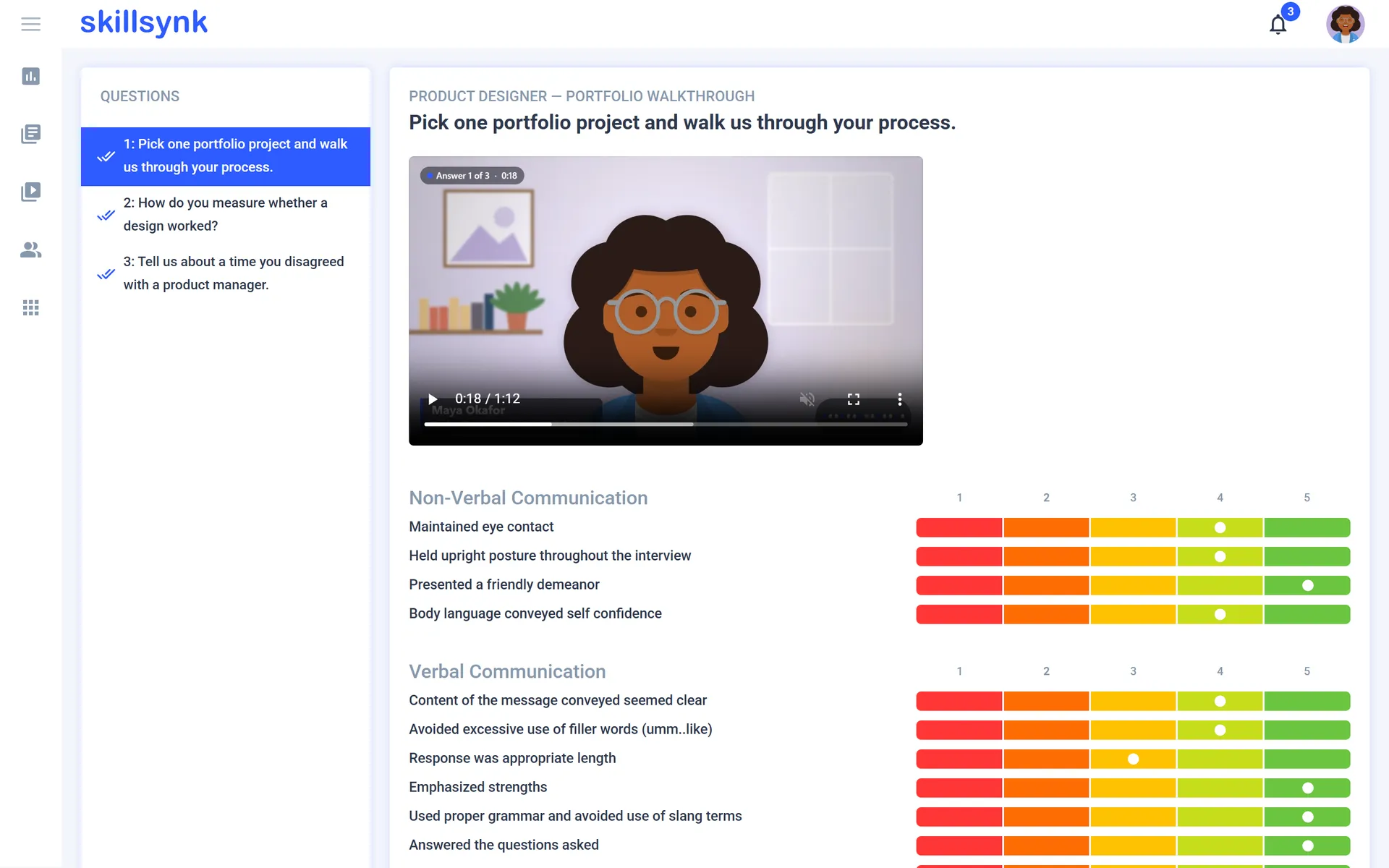The height and width of the screenshot is (868, 1389).
Task: Select question 2 about measuring design
Action: coord(226,215)
